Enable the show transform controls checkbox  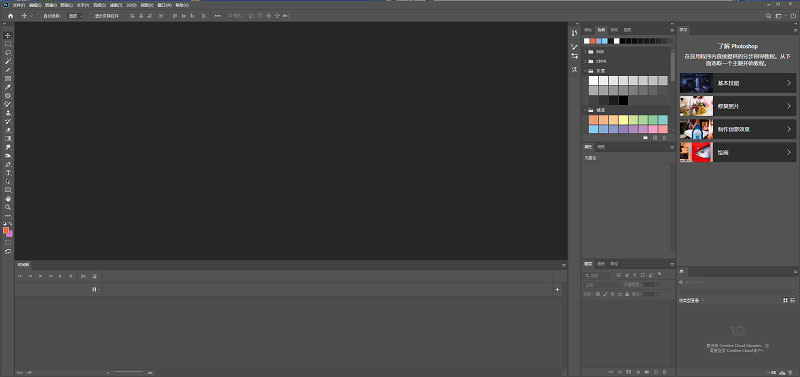[x=91, y=16]
